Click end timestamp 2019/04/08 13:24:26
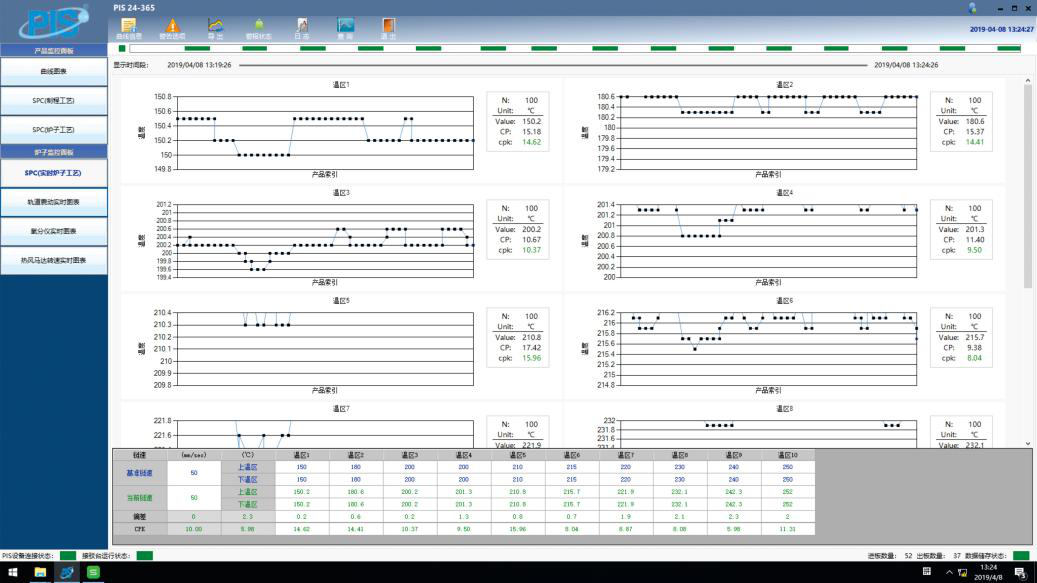The image size is (1037, 583). (906, 65)
